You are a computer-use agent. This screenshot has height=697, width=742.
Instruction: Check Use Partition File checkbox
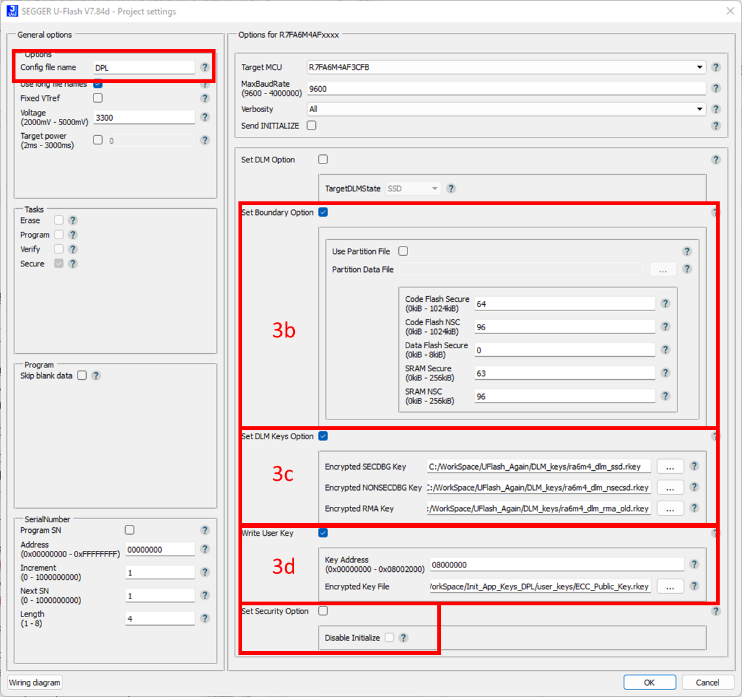click(403, 251)
